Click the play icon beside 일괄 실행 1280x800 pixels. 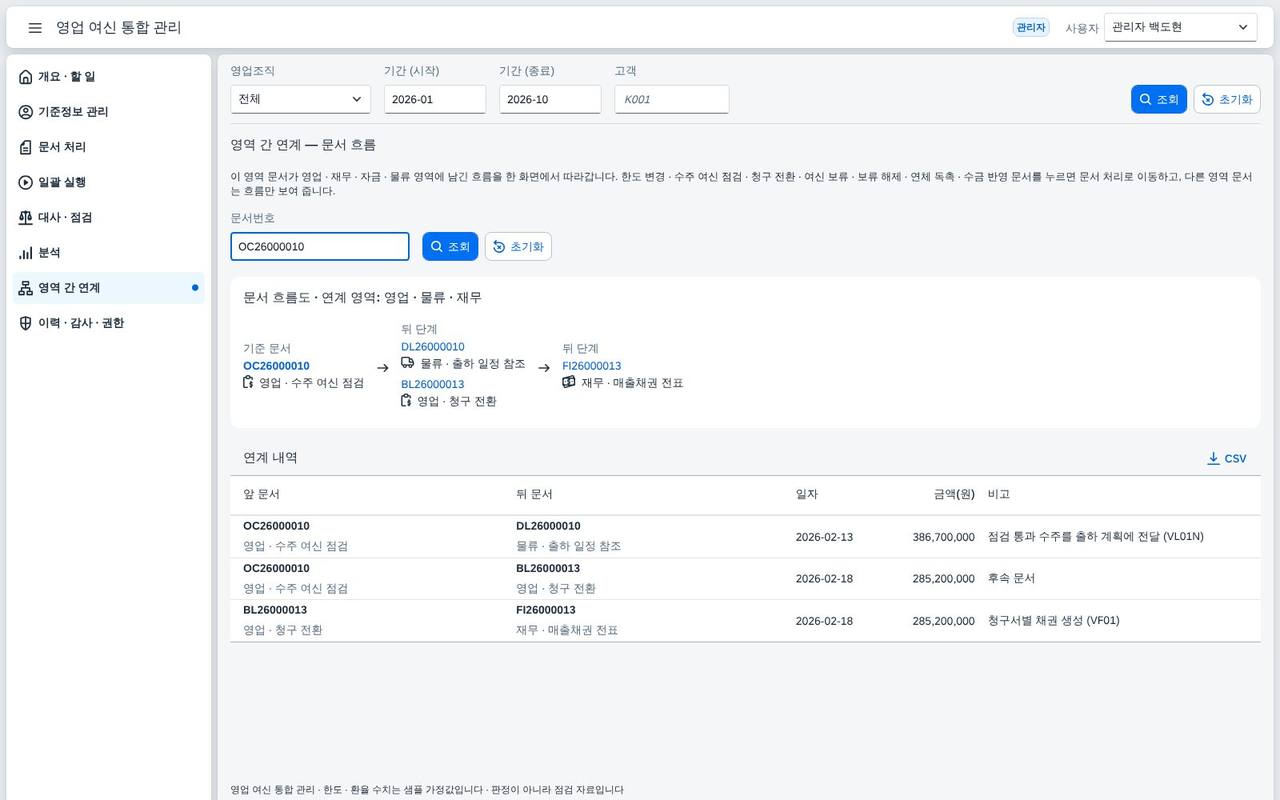coord(26,182)
